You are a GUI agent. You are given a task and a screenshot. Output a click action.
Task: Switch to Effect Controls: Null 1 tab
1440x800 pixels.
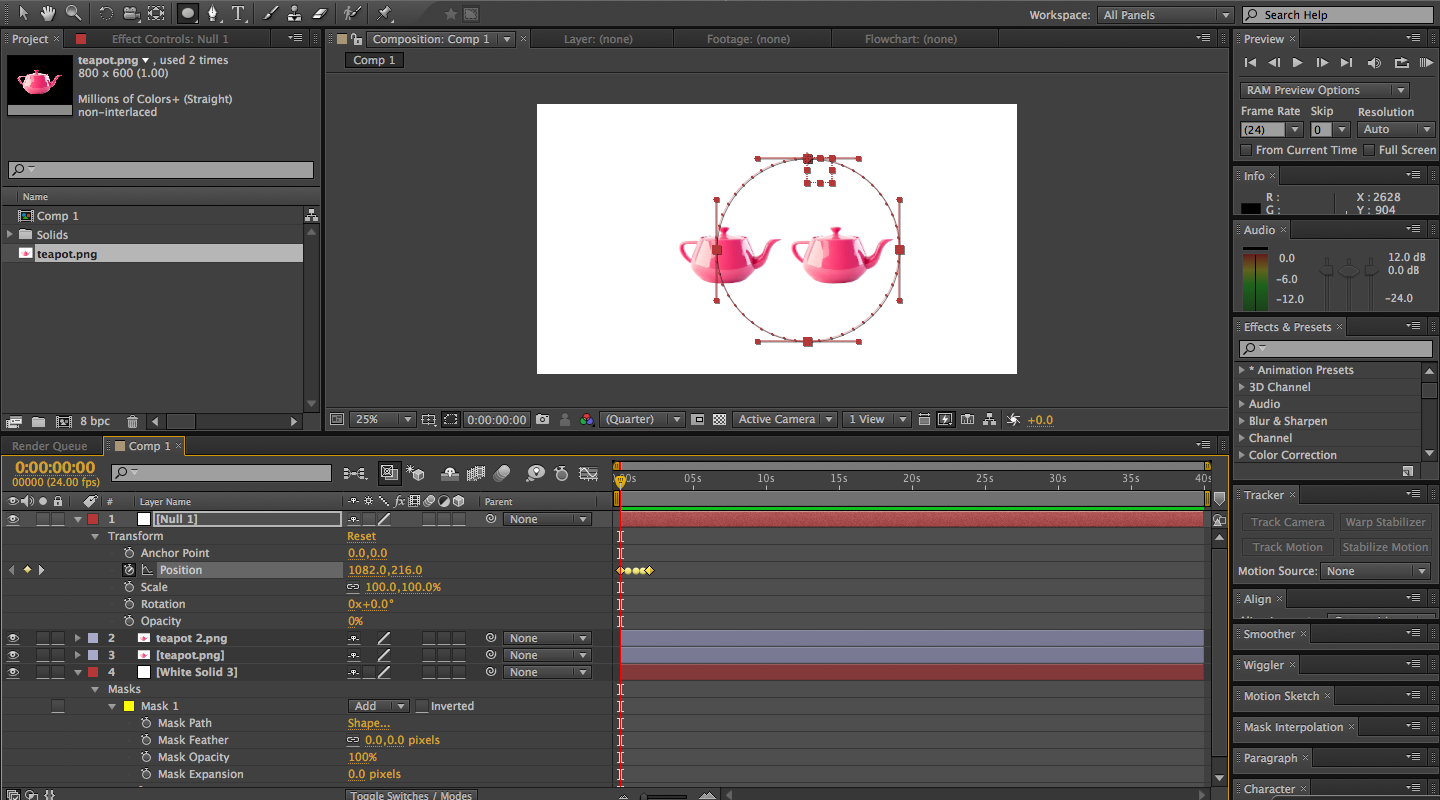169,39
